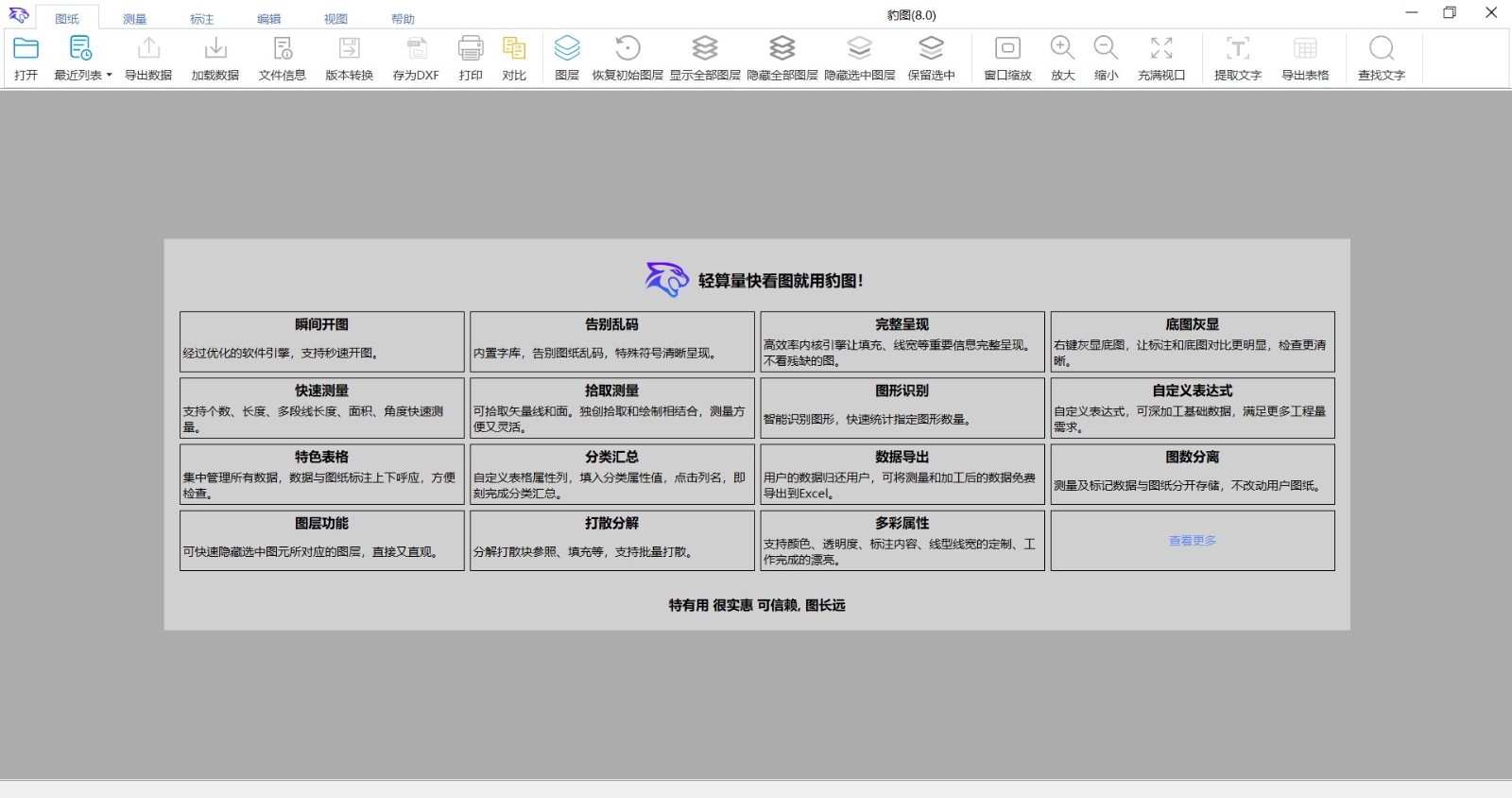1512x798 pixels.
Task: Click the 快速测量 heading text
Action: [x=322, y=390]
